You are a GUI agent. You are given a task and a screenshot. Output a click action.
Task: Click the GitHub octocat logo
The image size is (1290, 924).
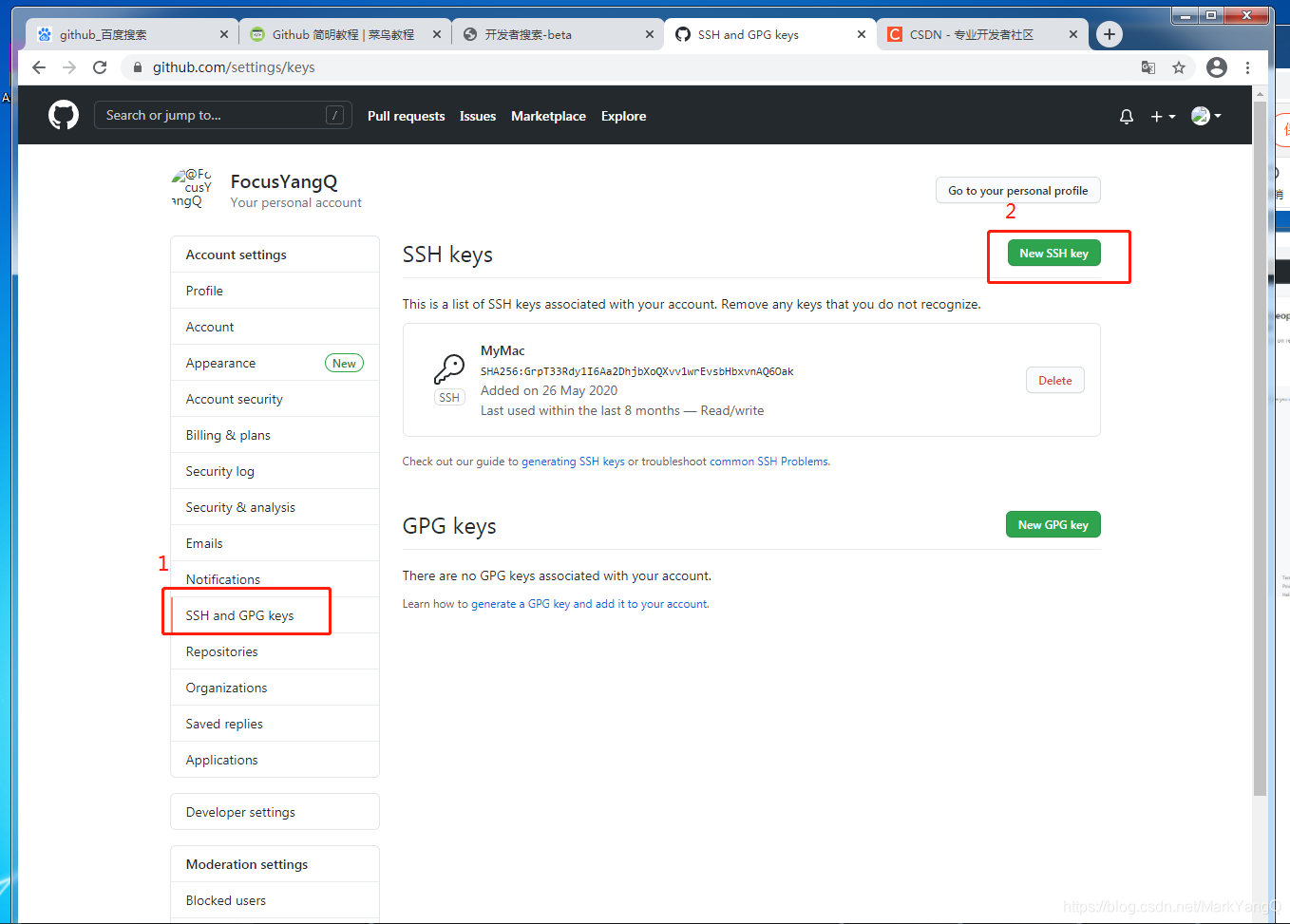(x=64, y=116)
